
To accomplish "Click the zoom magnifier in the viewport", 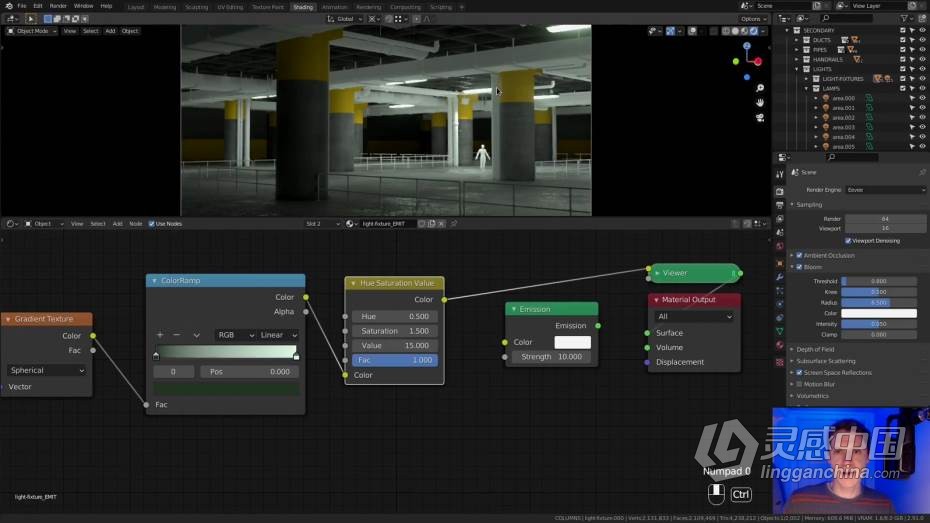I will pos(760,88).
